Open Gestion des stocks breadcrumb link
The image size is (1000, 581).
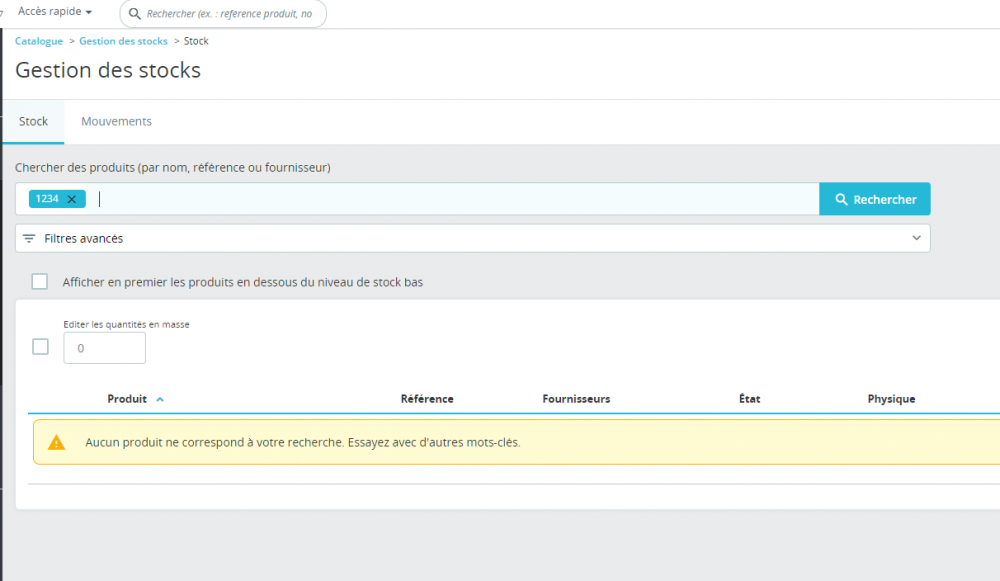pyautogui.click(x=123, y=41)
